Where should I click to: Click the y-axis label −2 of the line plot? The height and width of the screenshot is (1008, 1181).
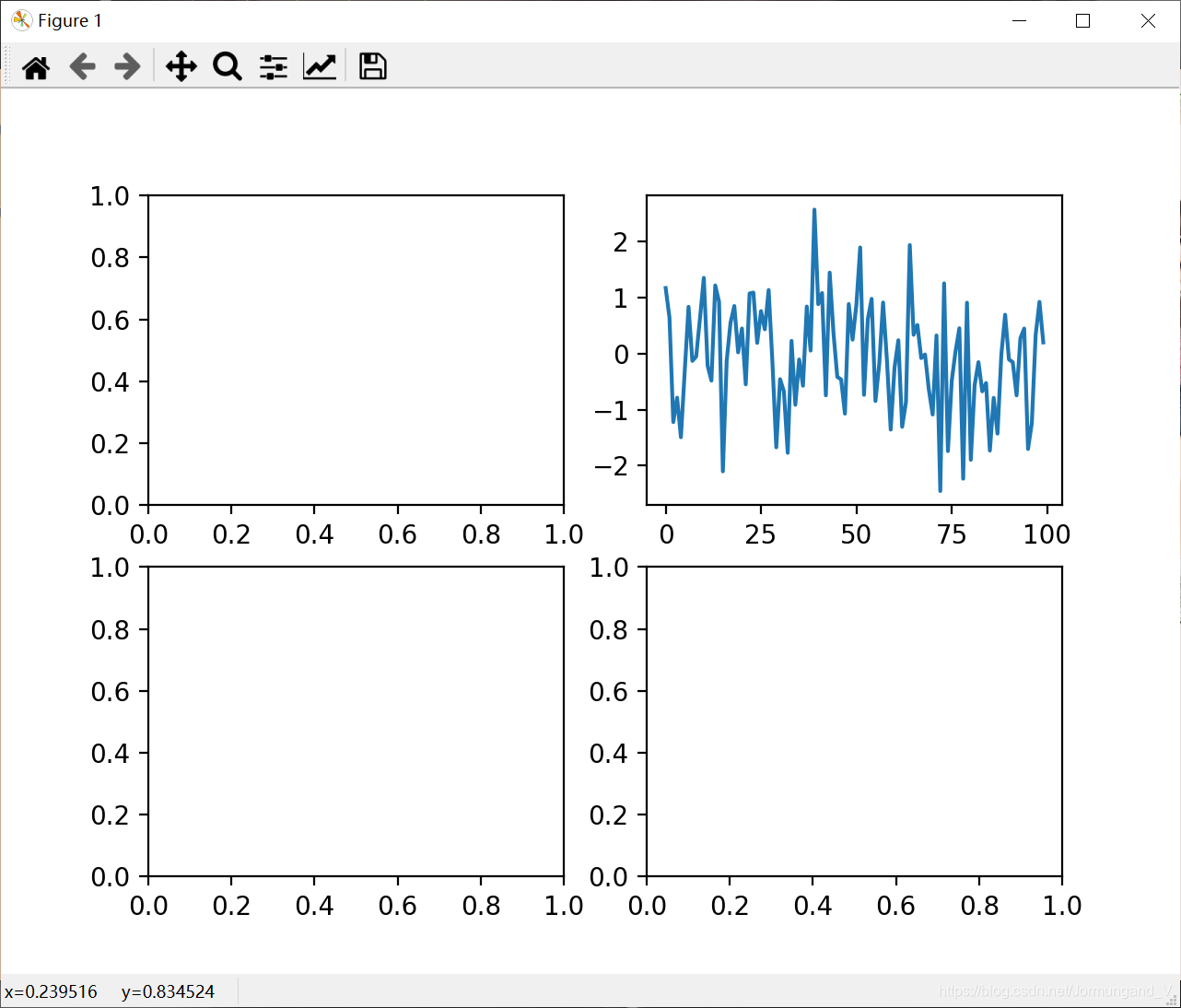click(611, 466)
